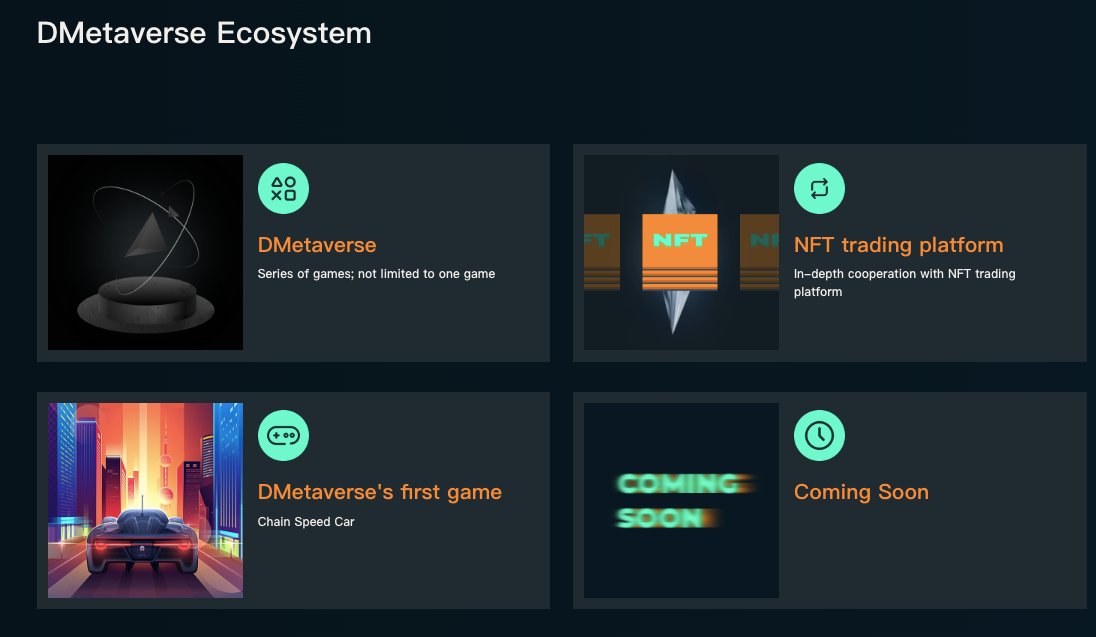Select DMetaverse's first game link
The width and height of the screenshot is (1096, 637).
point(381,491)
